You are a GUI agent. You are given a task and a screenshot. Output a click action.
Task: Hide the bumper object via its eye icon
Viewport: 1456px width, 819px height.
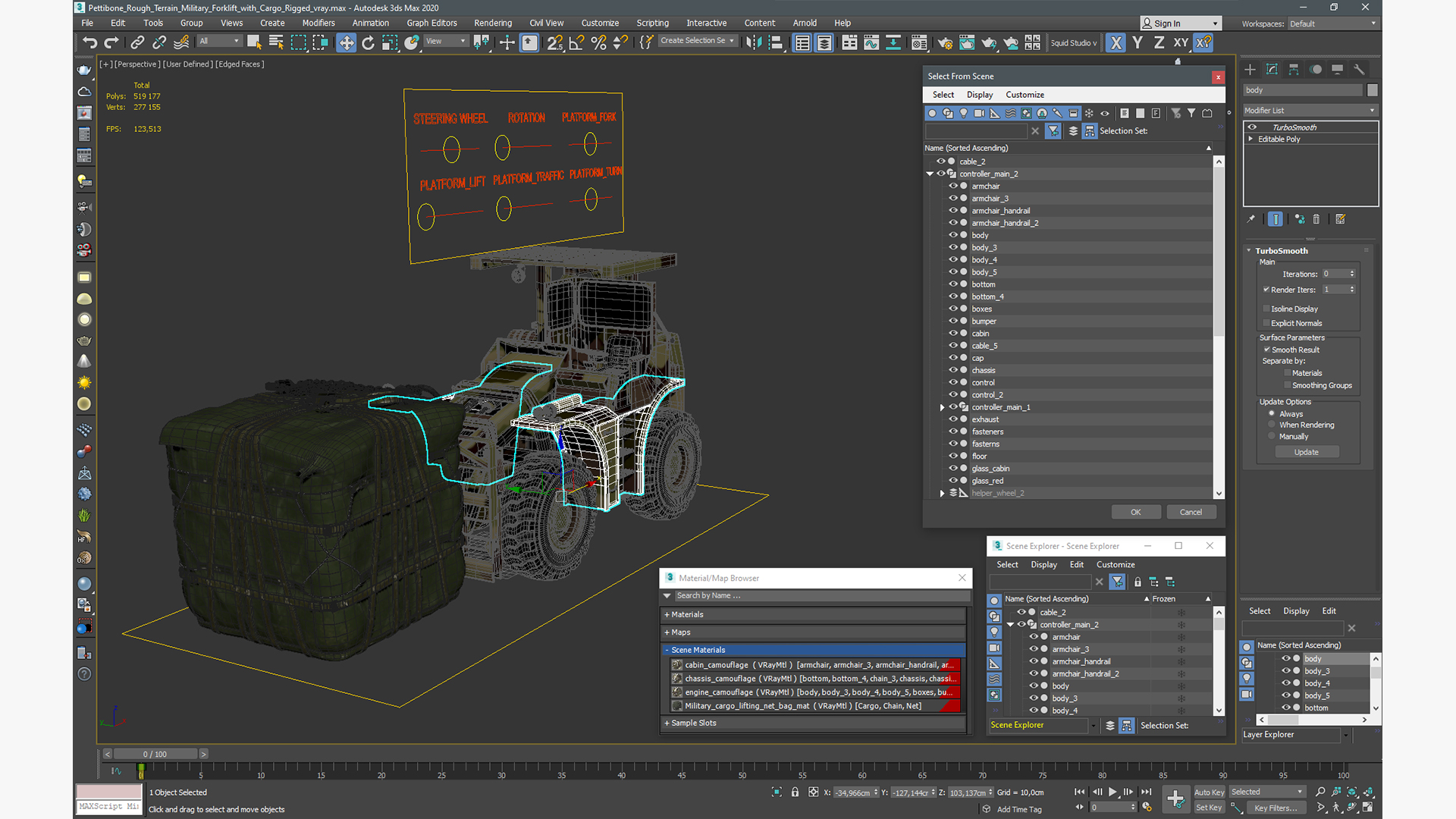(952, 321)
